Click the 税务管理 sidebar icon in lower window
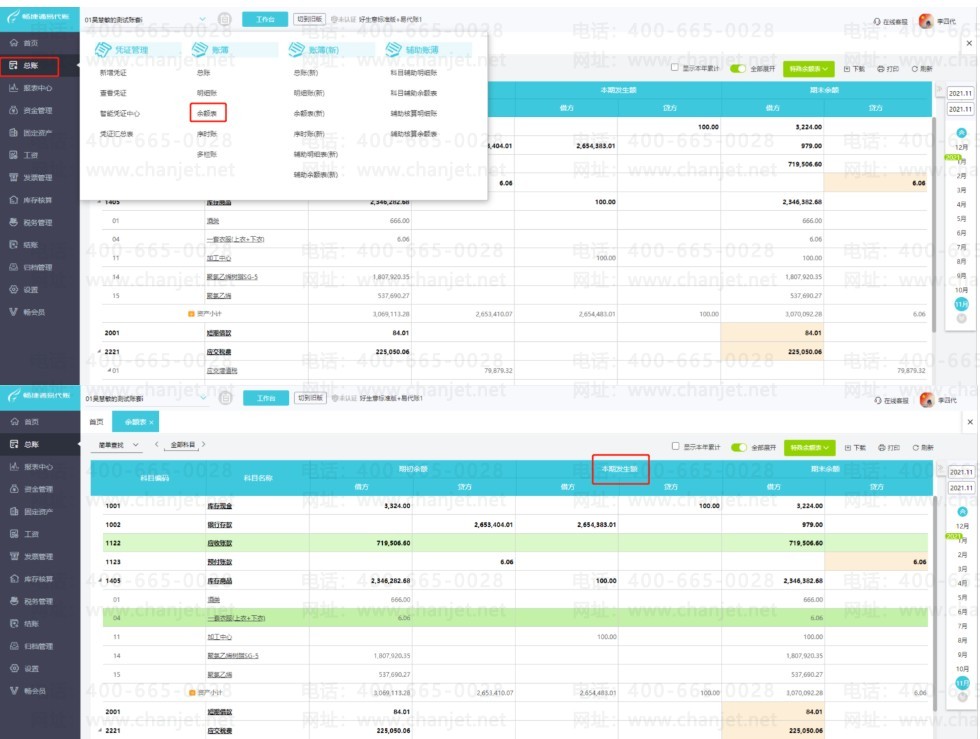This screenshot has width=980, height=739. [14, 601]
